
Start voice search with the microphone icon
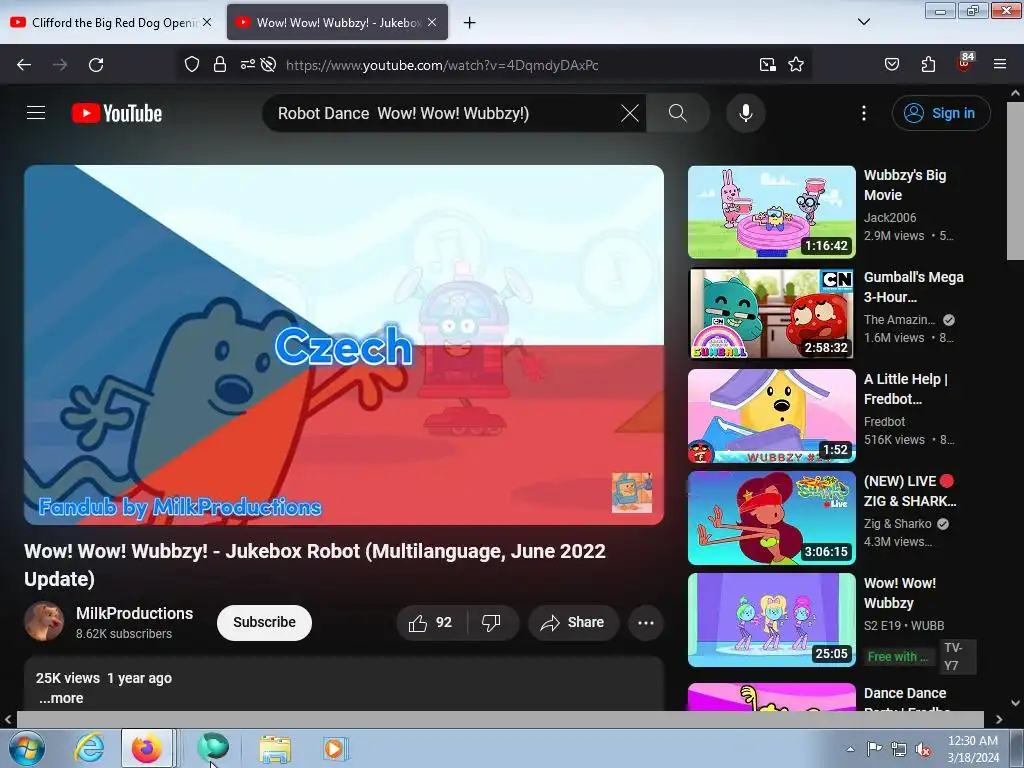(745, 113)
